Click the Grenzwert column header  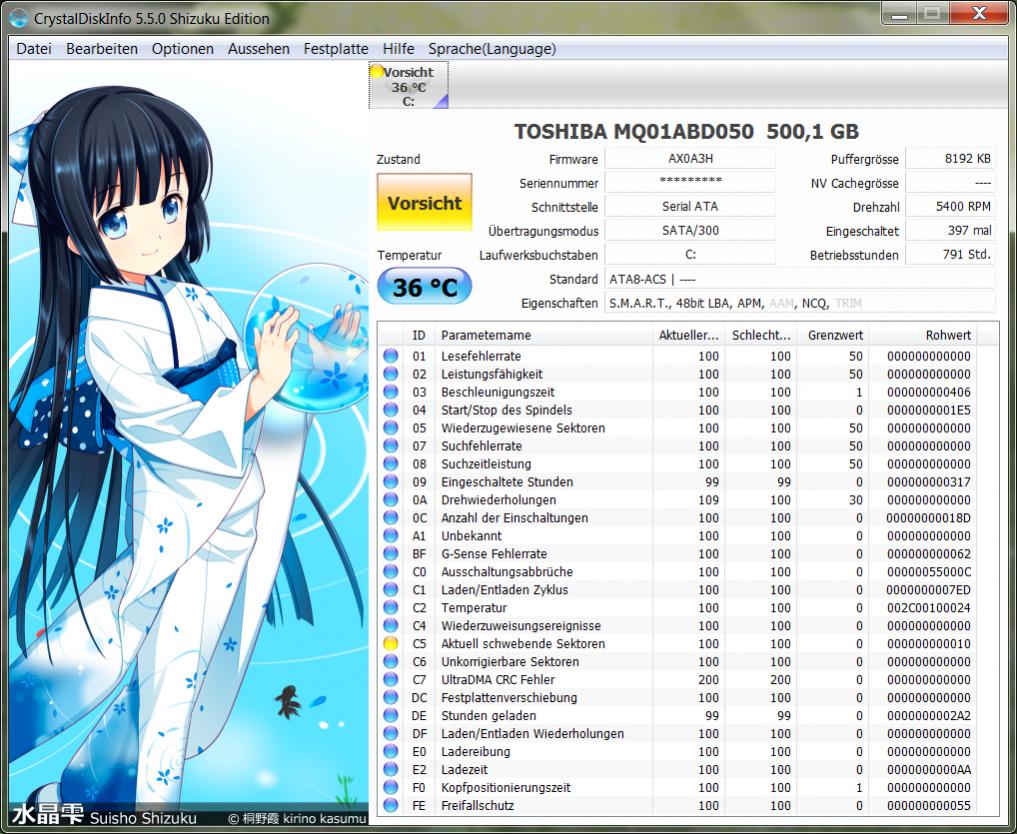point(832,335)
